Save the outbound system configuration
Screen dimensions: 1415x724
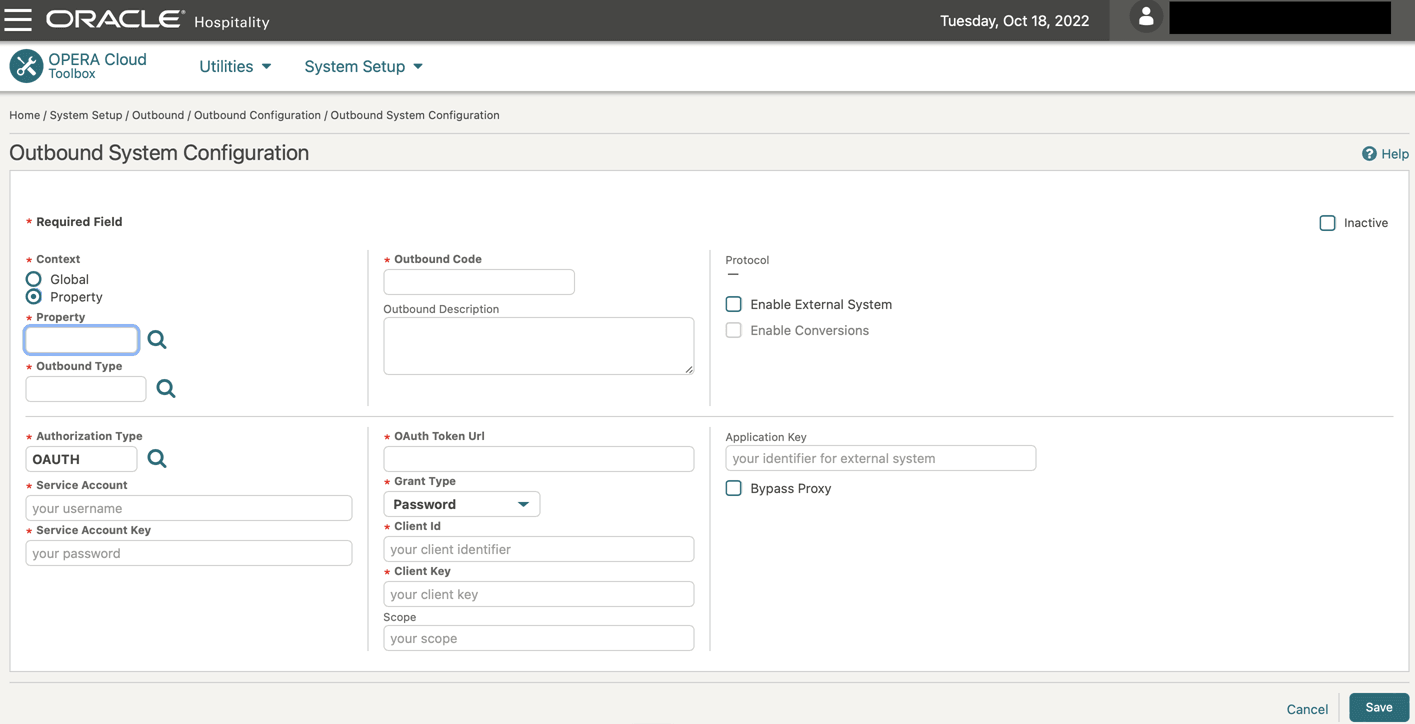(x=1378, y=706)
